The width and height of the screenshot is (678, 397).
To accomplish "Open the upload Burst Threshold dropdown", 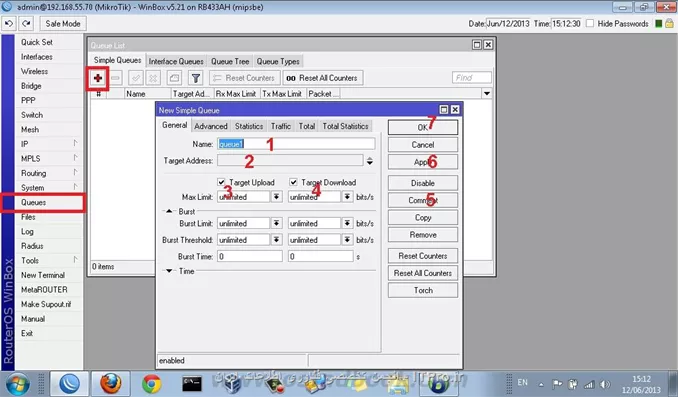I will coord(276,240).
